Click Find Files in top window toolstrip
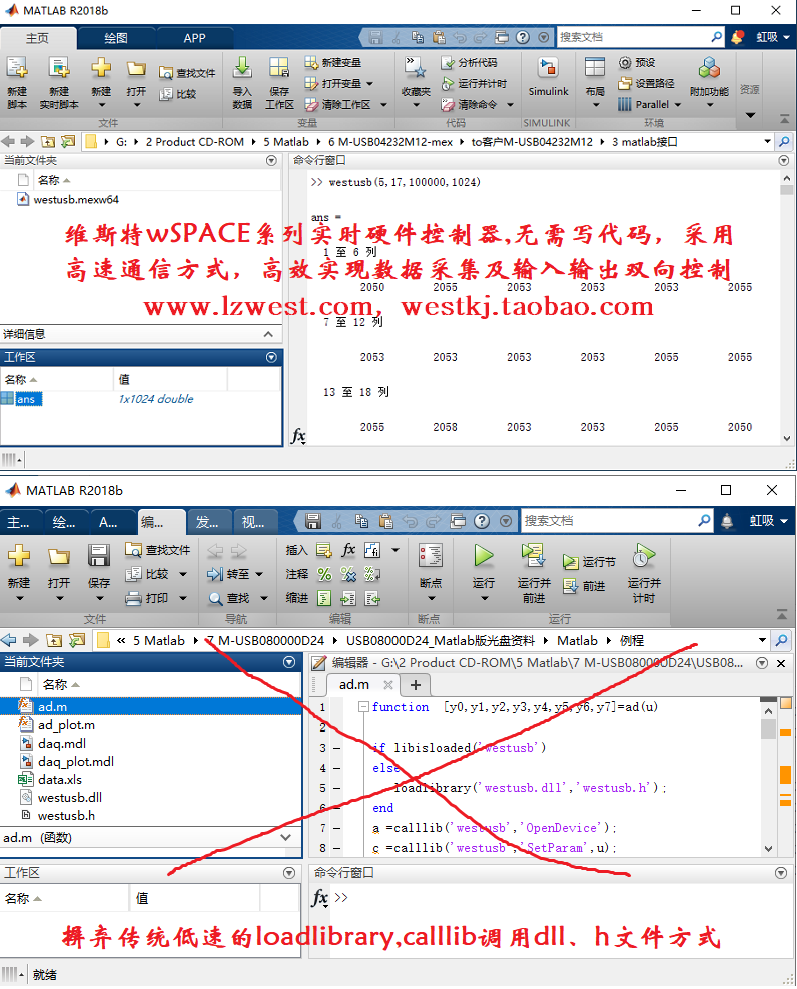This screenshot has height=989, width=797. tap(187, 73)
